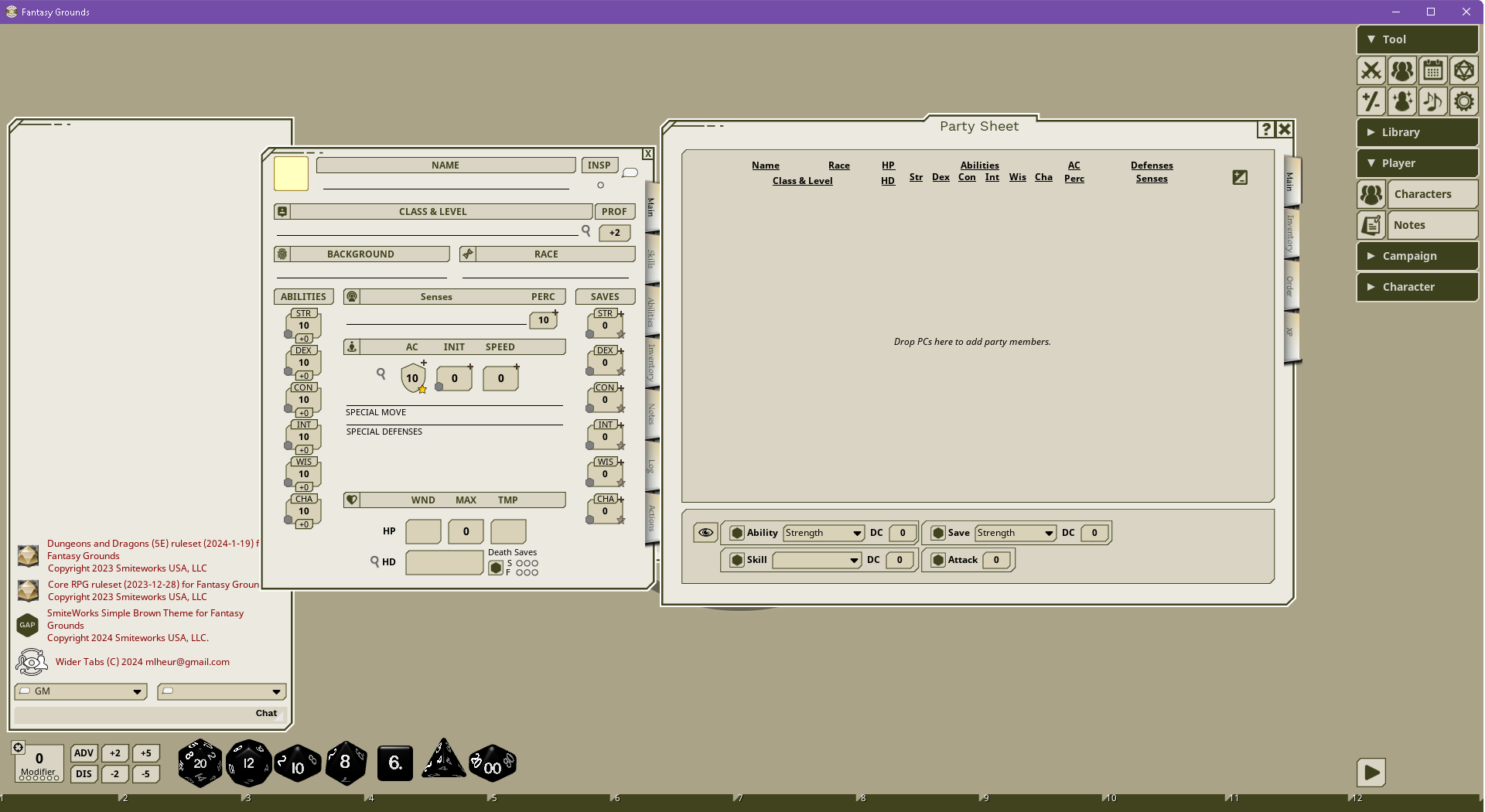
Task: Click the Notes button in sidebar
Action: click(x=1432, y=225)
